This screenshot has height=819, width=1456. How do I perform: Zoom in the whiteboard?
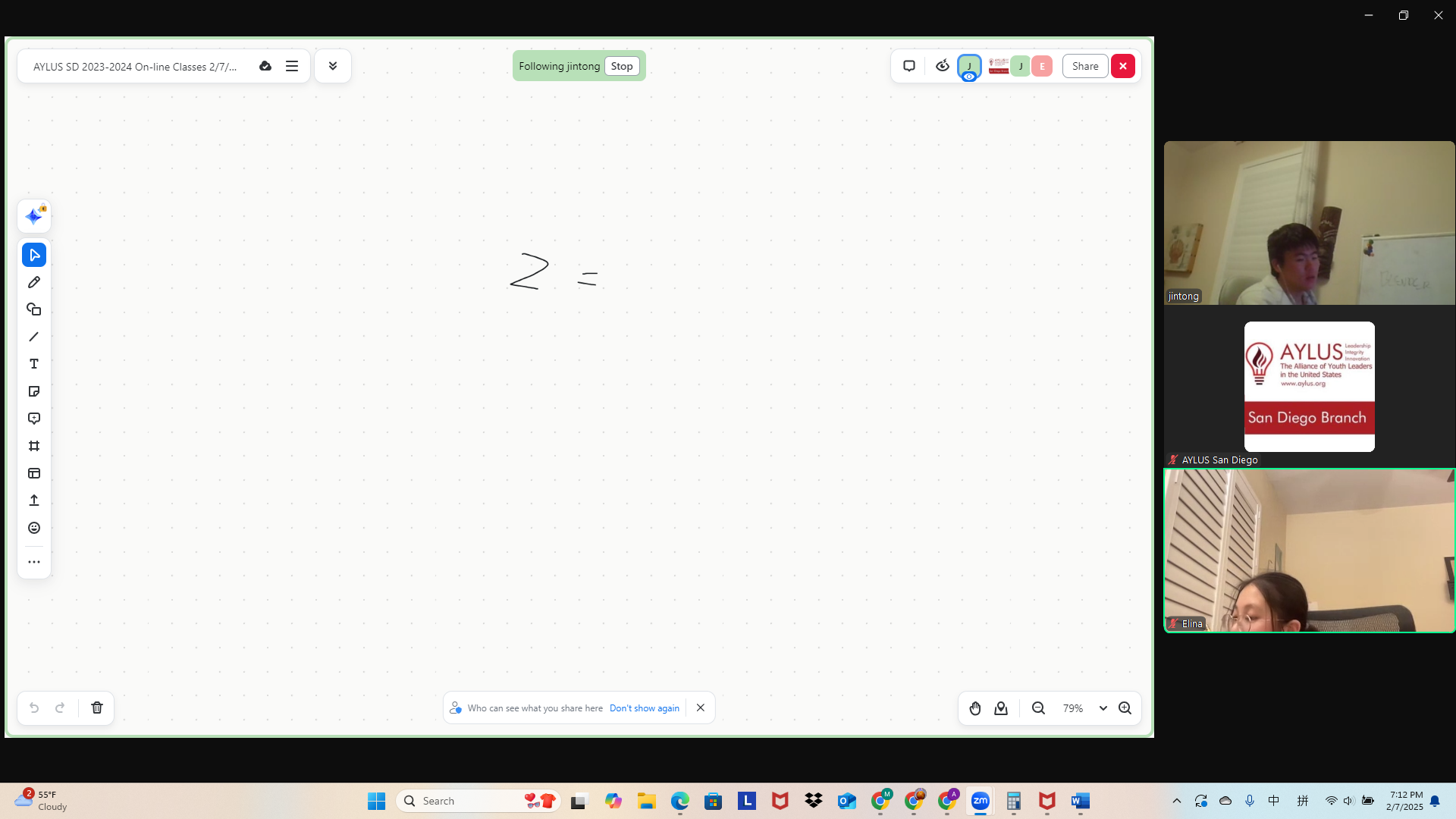point(1125,708)
